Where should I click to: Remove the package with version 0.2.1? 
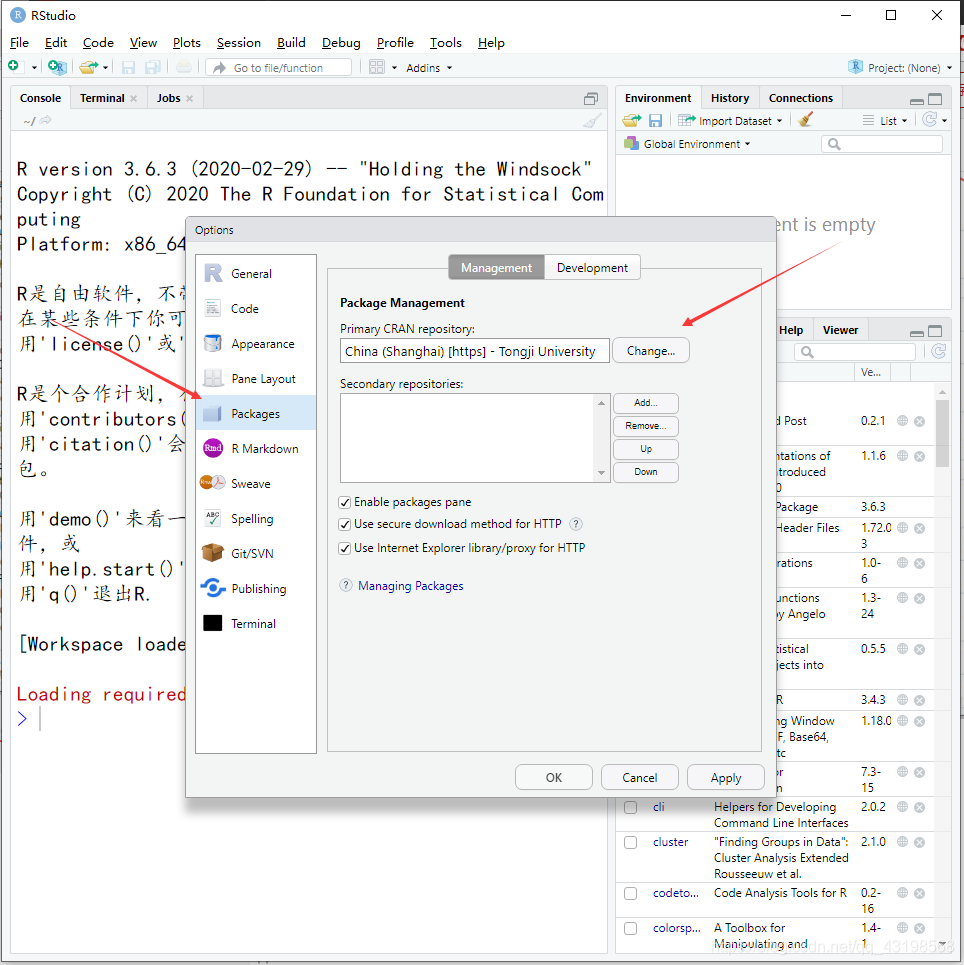[920, 422]
